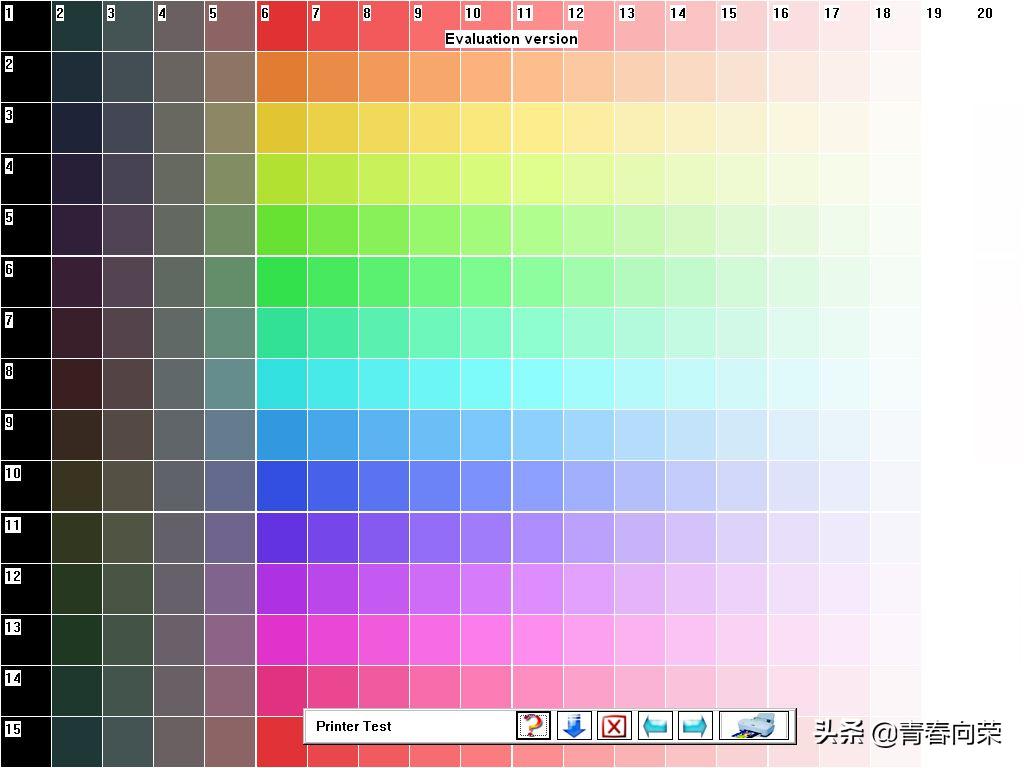Click the black swatch labeled 5 in column 1
Viewport: 1024px width, 768px height.
(x=25, y=230)
